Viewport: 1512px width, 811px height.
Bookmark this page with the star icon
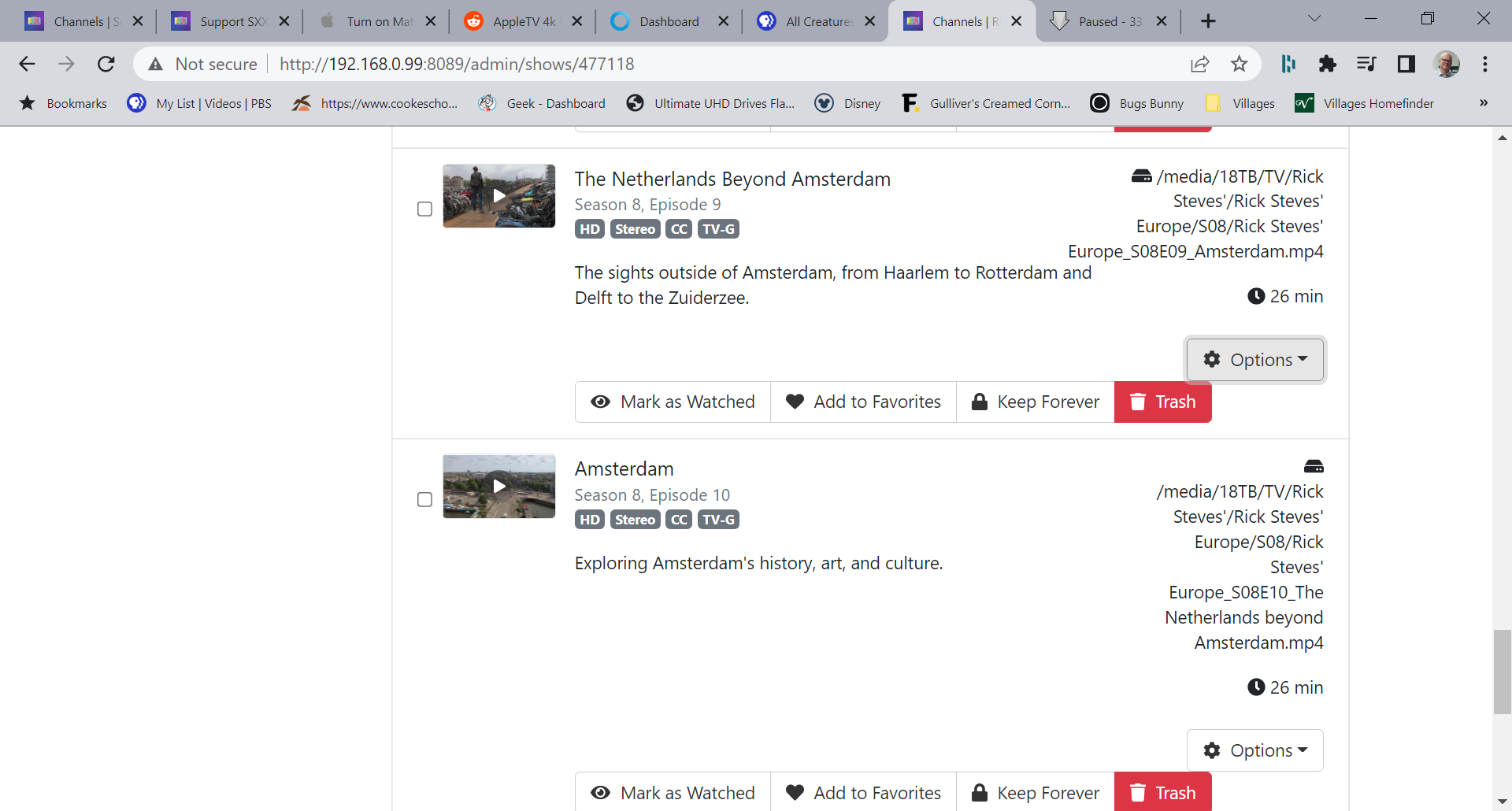pyautogui.click(x=1239, y=64)
